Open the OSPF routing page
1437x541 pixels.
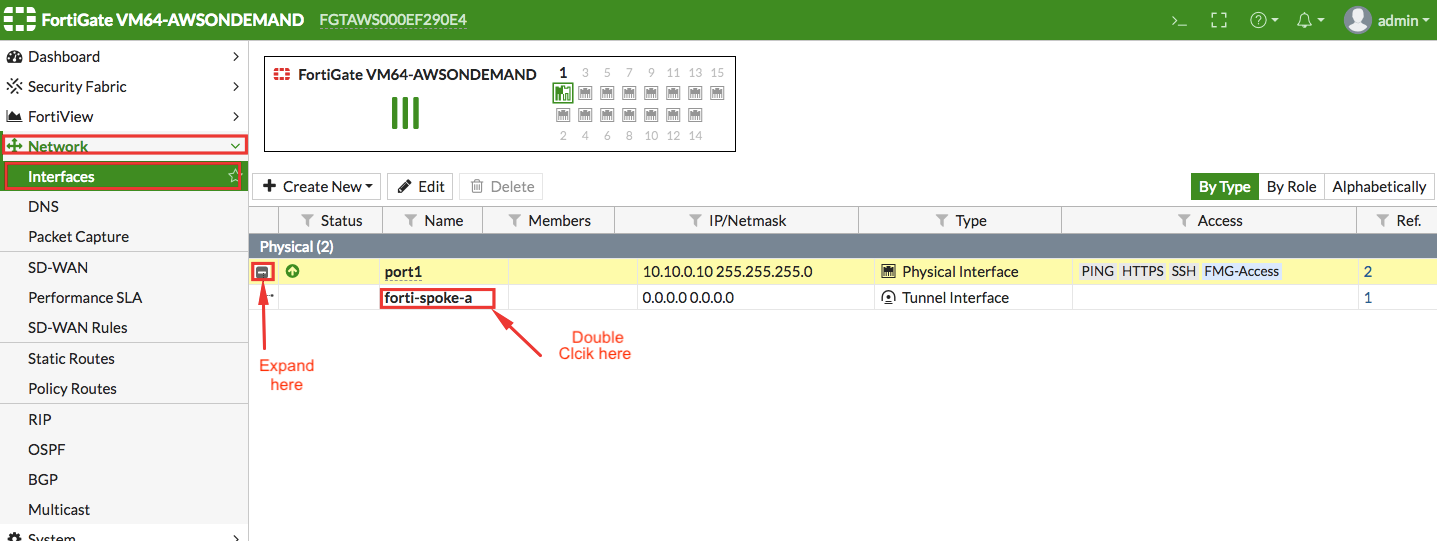[x=124, y=449]
